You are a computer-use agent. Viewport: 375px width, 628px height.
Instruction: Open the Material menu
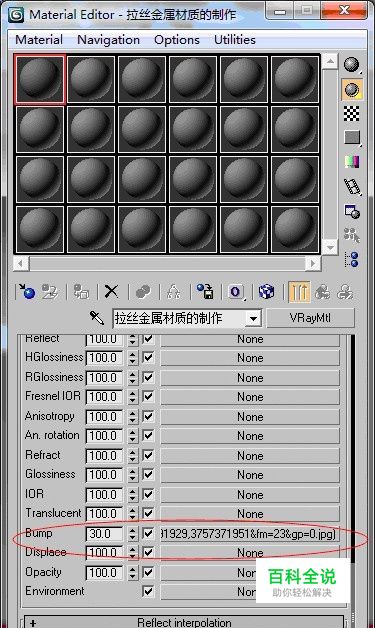click(39, 40)
